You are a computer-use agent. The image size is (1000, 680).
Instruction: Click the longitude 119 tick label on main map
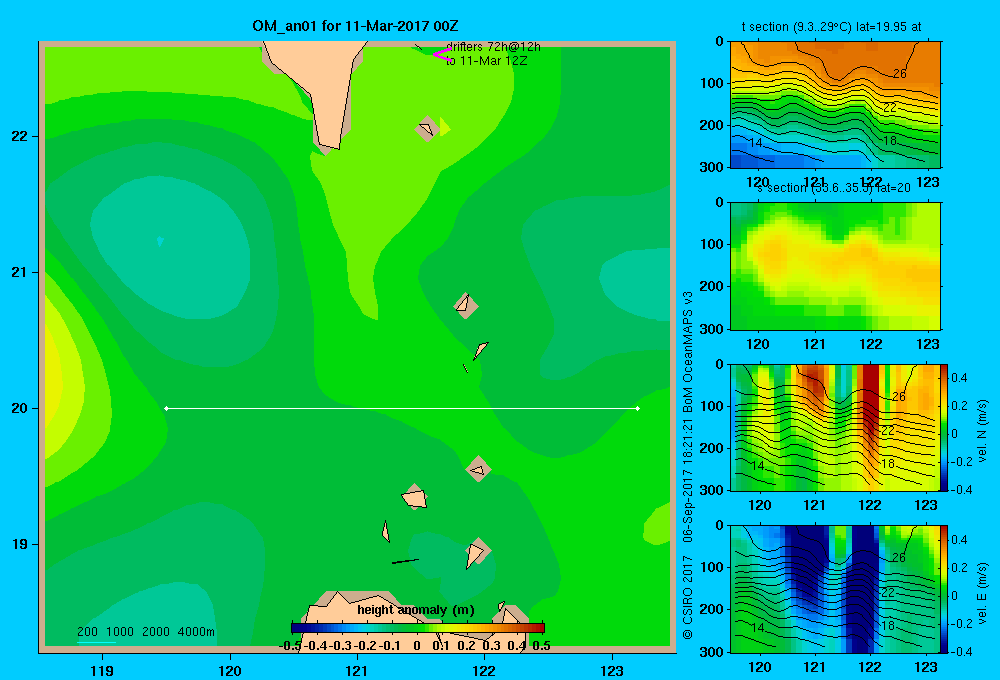point(102,670)
